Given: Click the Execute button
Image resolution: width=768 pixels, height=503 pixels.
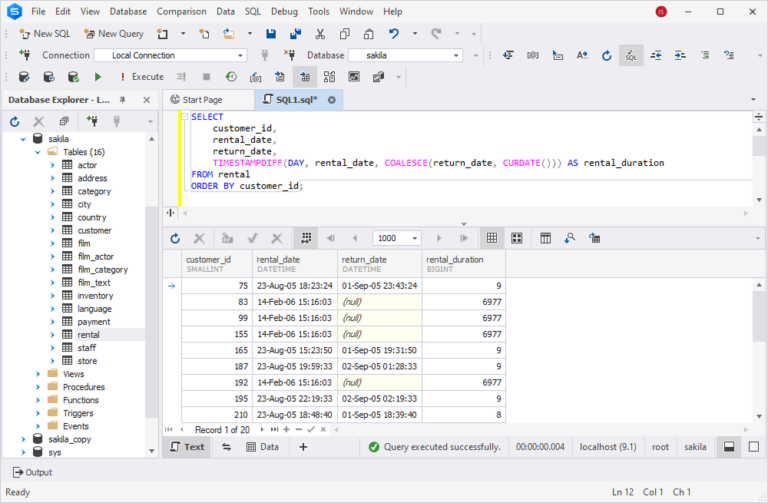Looking at the screenshot, I should tap(140, 76).
